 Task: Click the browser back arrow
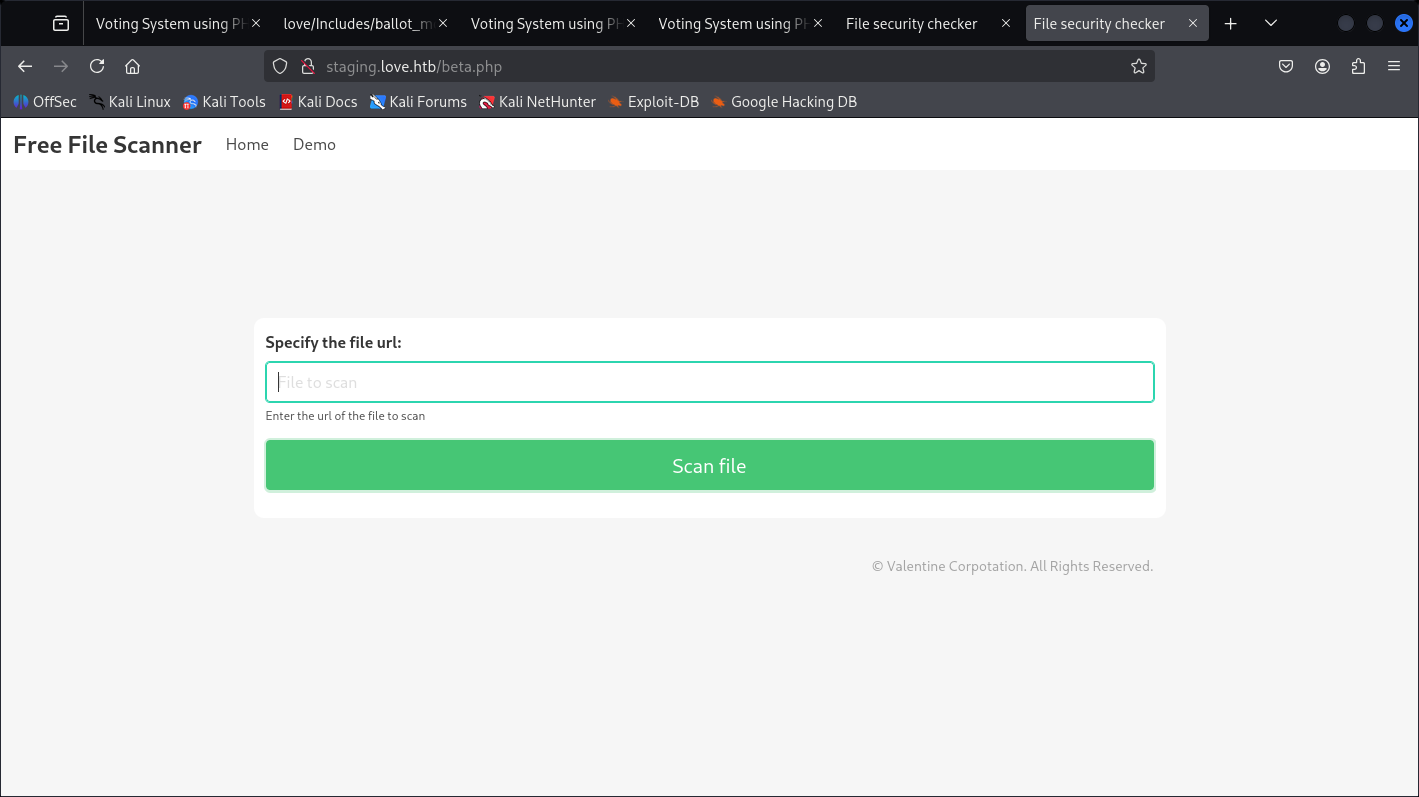[x=25, y=66]
